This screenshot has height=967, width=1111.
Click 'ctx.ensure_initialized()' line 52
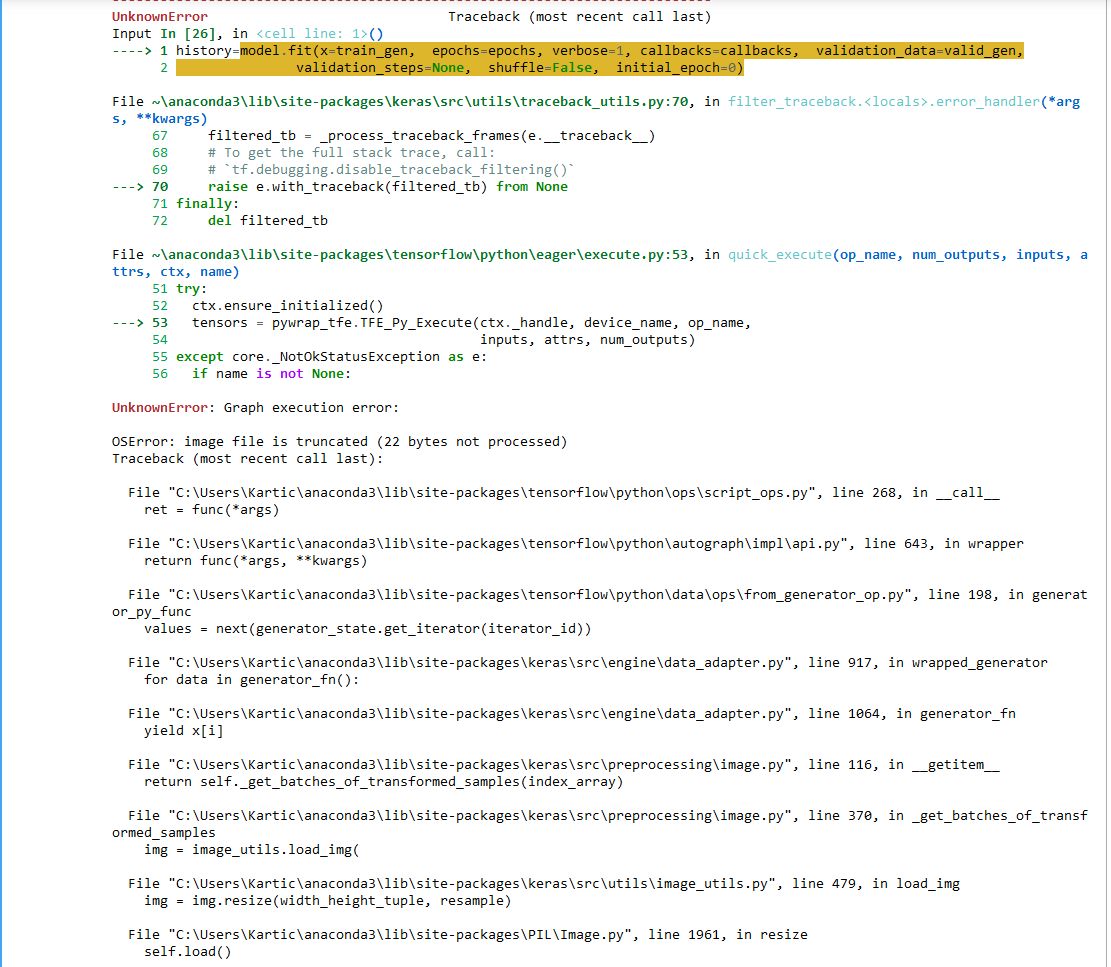pos(288,305)
